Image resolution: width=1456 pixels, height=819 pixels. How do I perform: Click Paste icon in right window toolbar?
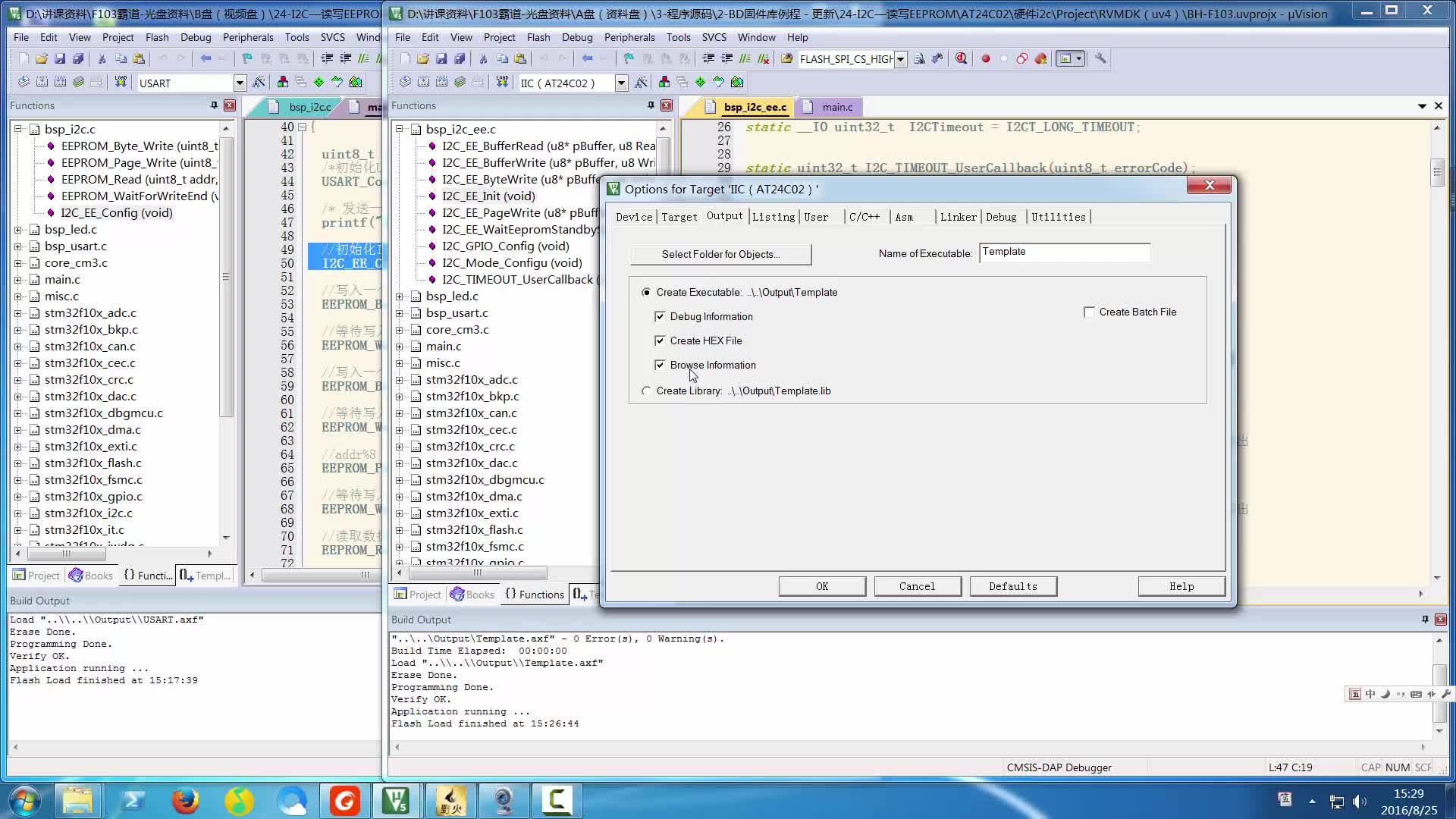click(519, 58)
